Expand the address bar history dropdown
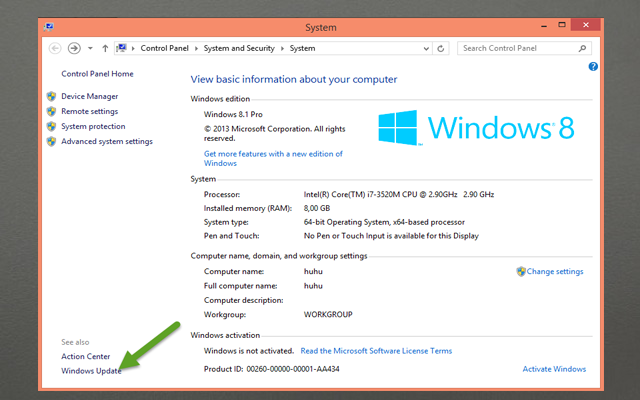Viewport: 640px width, 400px height. click(427, 48)
